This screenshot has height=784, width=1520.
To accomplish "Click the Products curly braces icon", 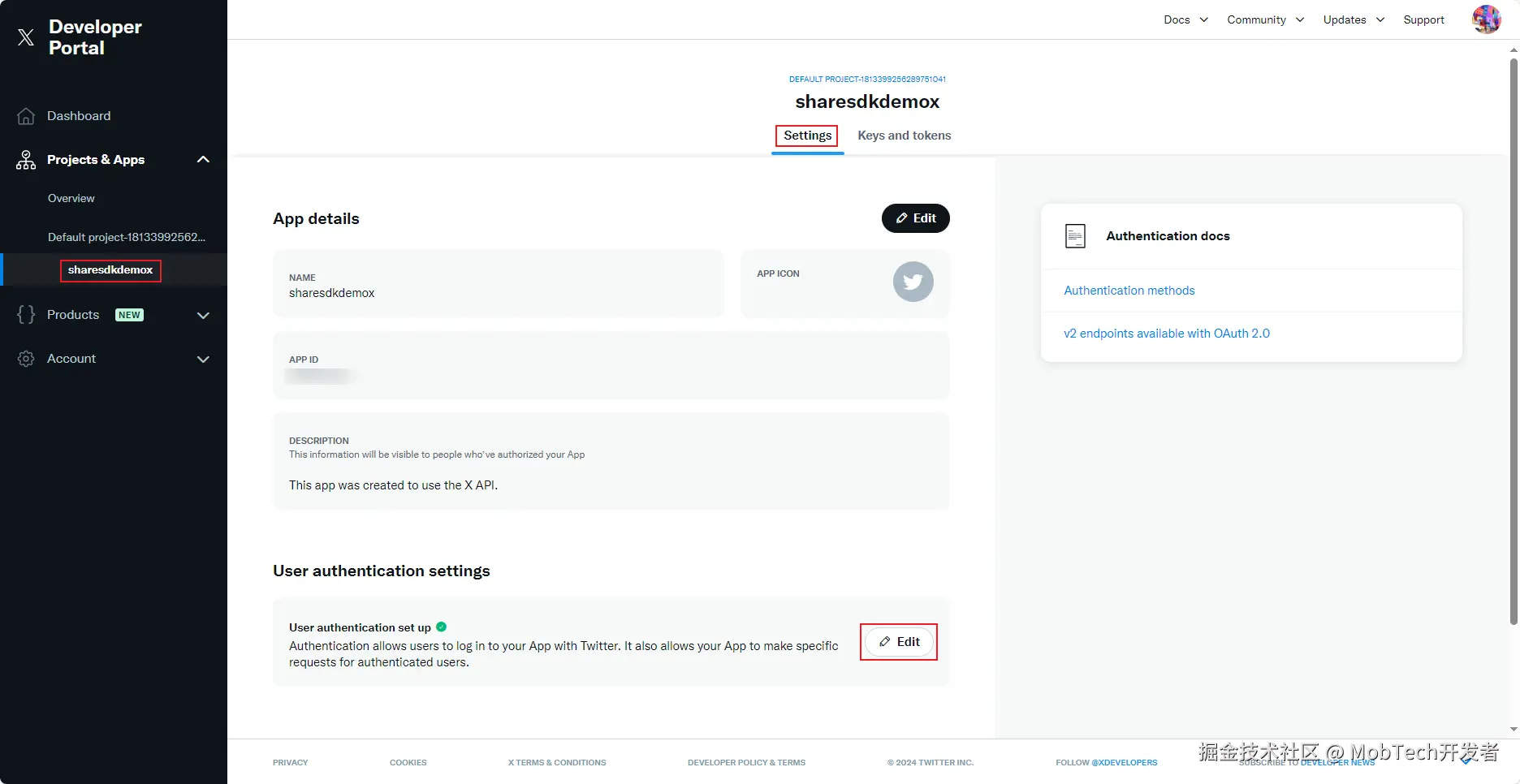I will [x=26, y=315].
